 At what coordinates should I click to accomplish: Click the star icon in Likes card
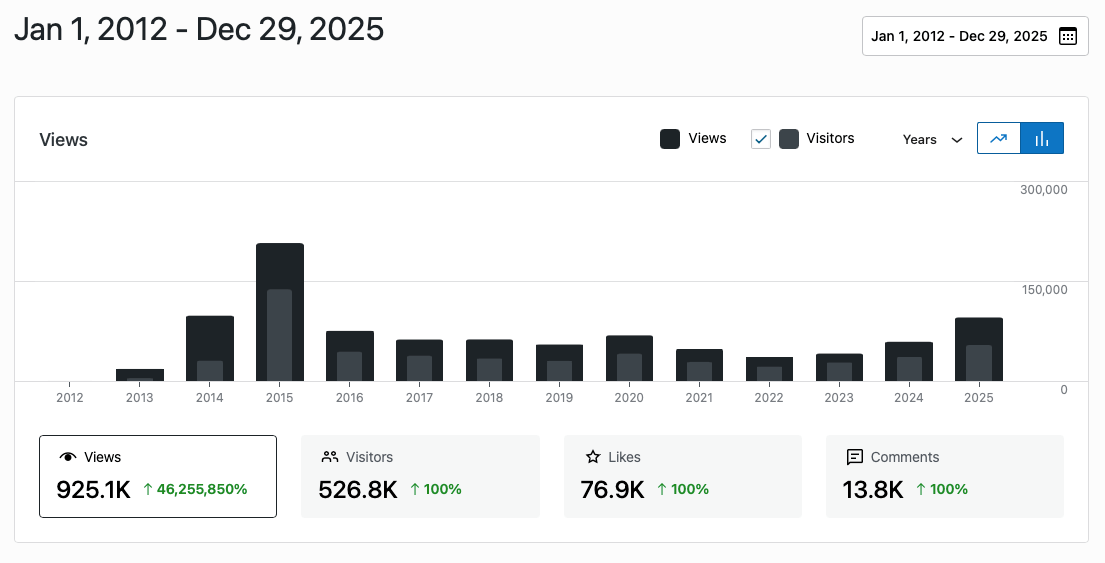593,457
